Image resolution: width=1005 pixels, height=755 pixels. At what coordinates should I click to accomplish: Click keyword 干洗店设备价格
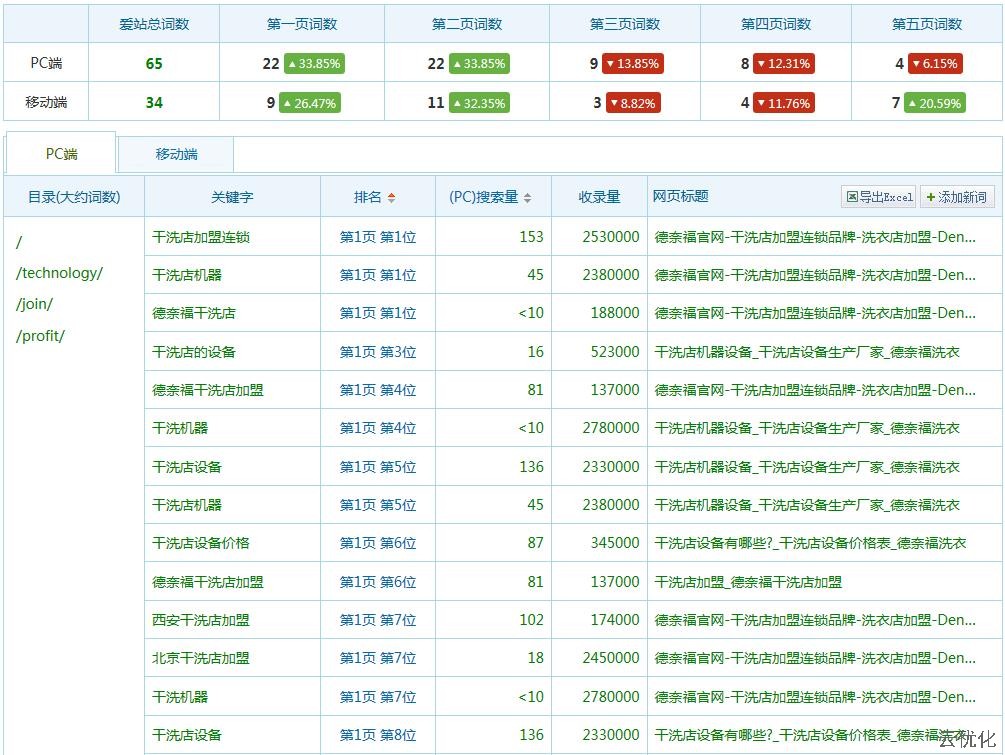point(201,543)
